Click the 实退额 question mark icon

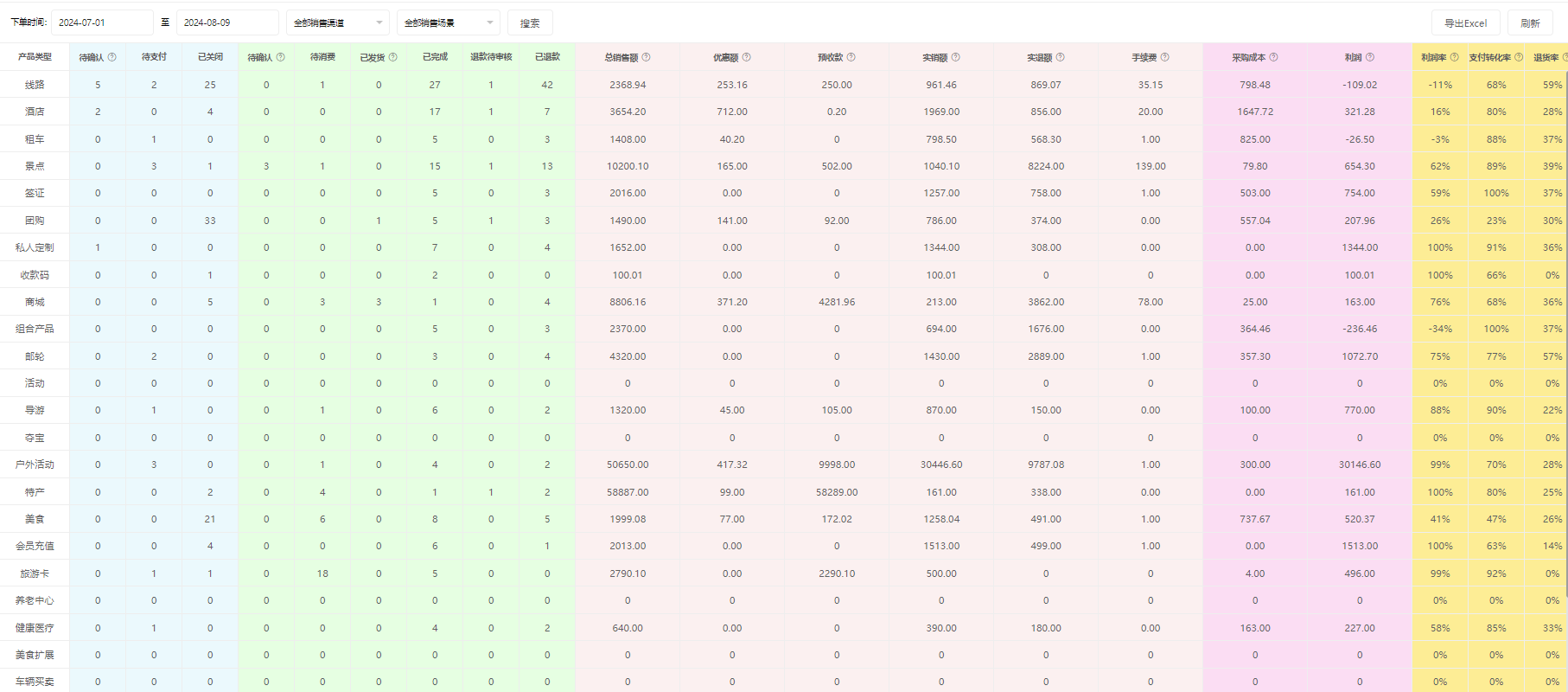(1061, 57)
